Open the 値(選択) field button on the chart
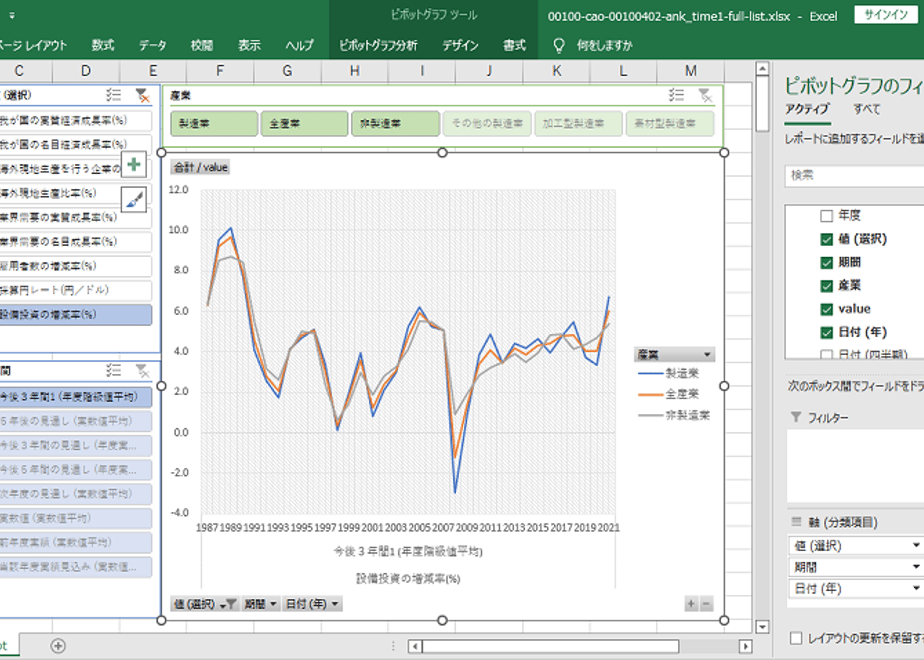The image size is (924, 660). tap(204, 603)
